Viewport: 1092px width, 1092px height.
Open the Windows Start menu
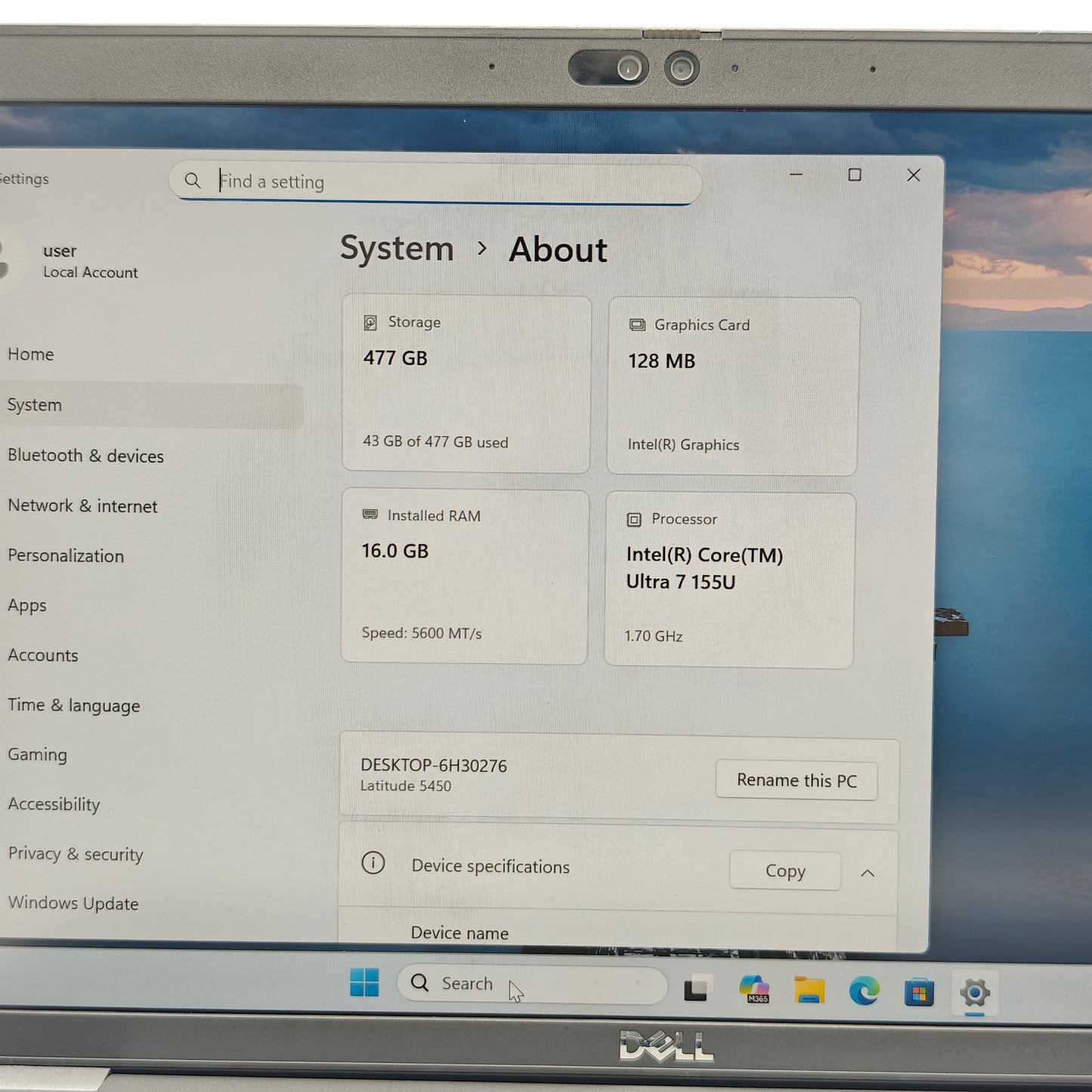[x=364, y=982]
